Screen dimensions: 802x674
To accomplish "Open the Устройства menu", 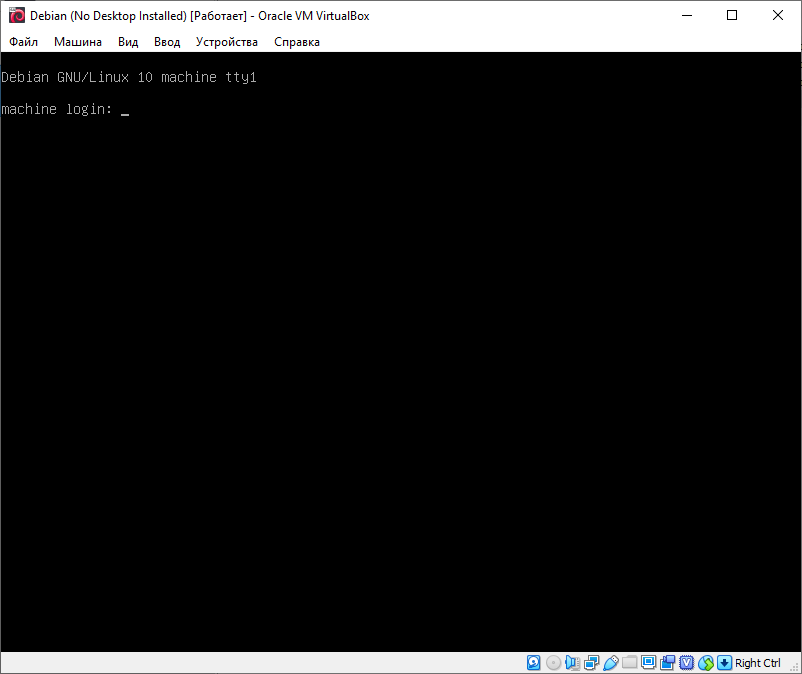I will [227, 42].
